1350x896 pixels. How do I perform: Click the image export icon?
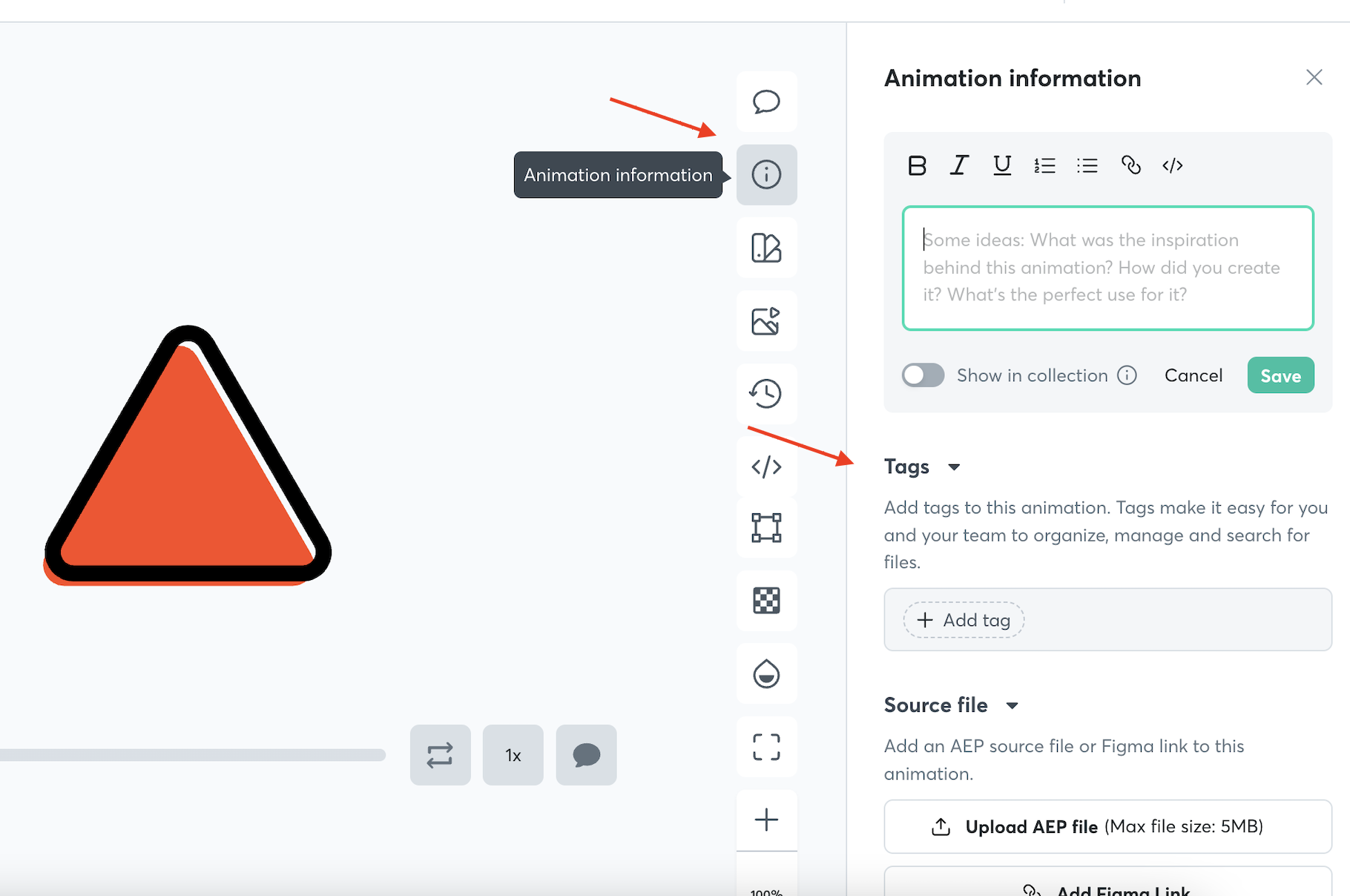click(766, 321)
